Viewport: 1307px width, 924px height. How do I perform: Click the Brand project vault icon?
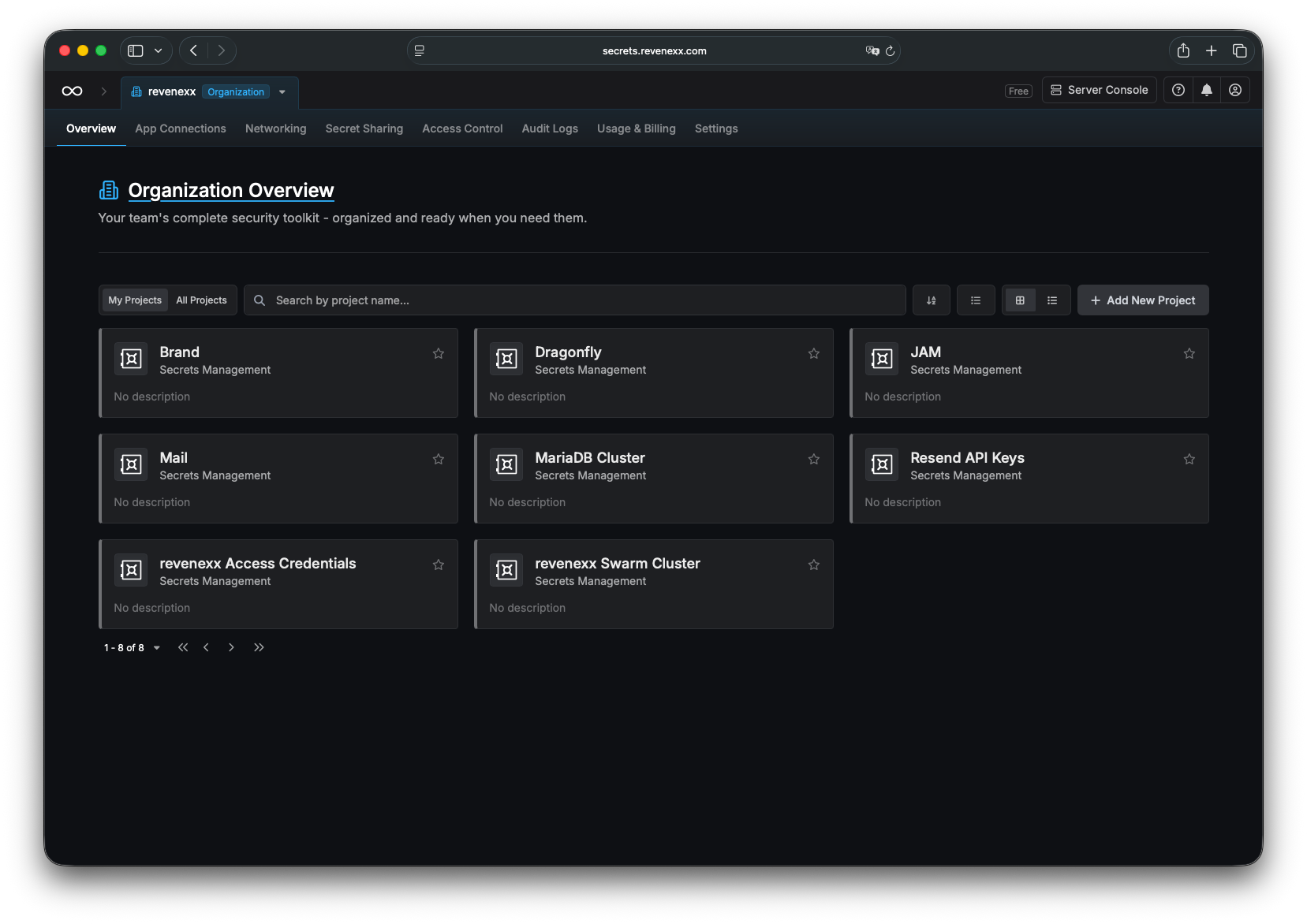pos(131,359)
